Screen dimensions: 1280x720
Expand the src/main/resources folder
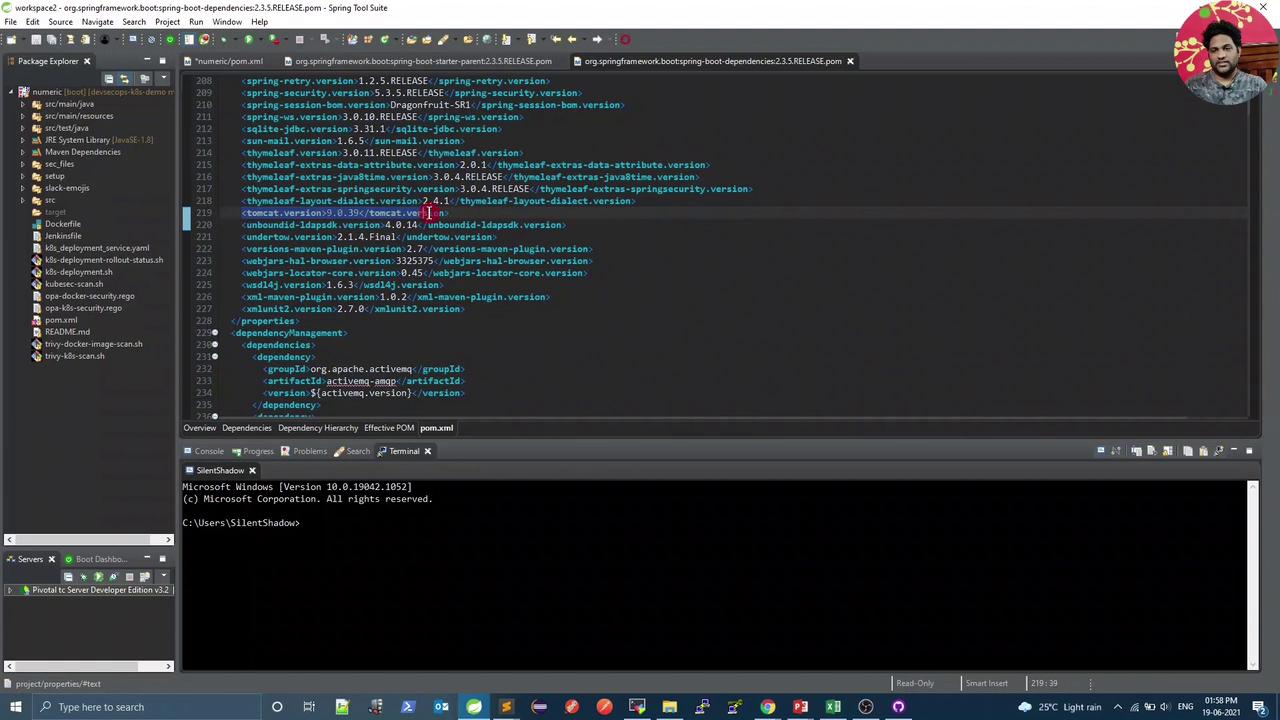tap(23, 116)
